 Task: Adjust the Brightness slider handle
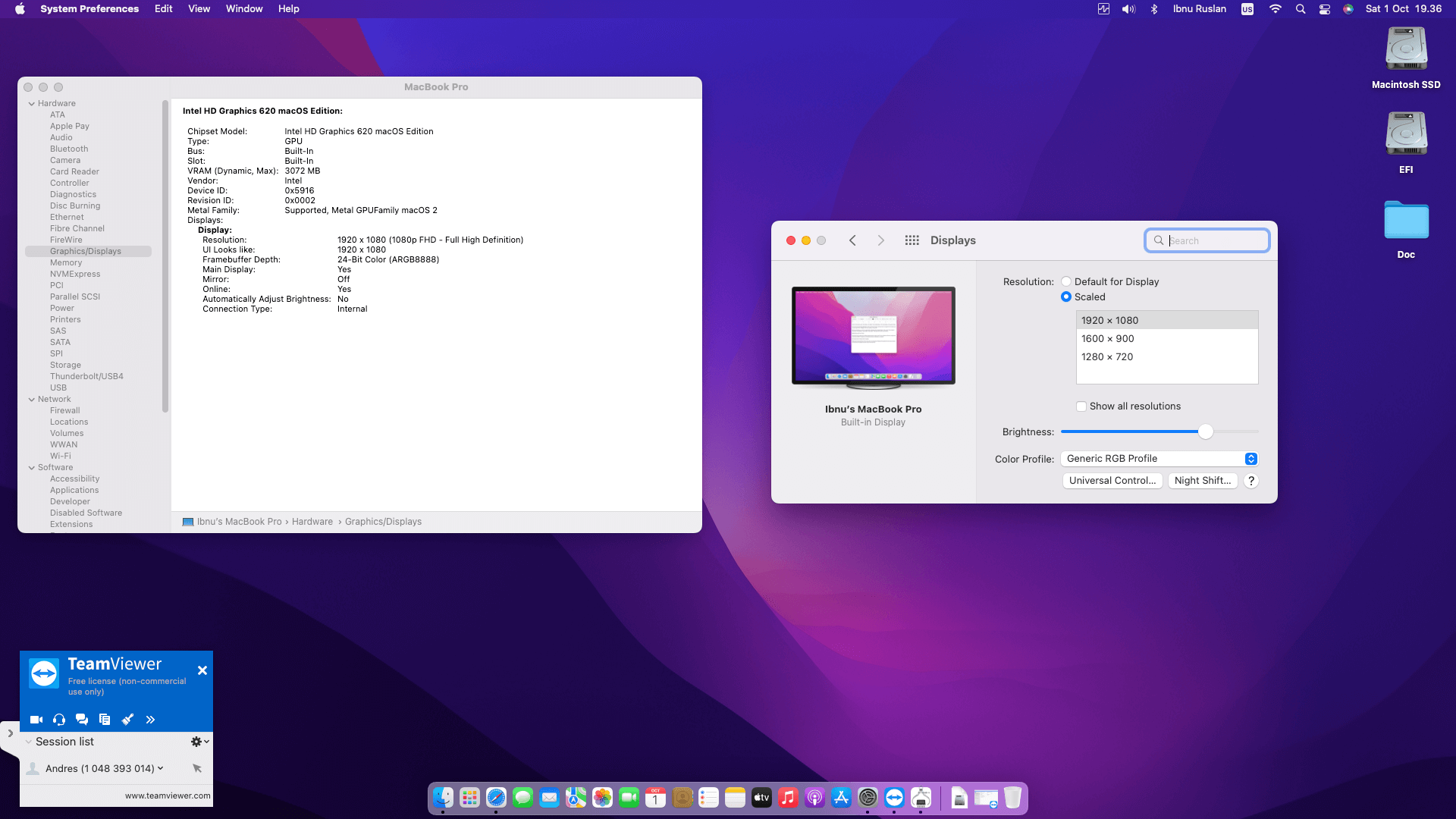click(1205, 431)
